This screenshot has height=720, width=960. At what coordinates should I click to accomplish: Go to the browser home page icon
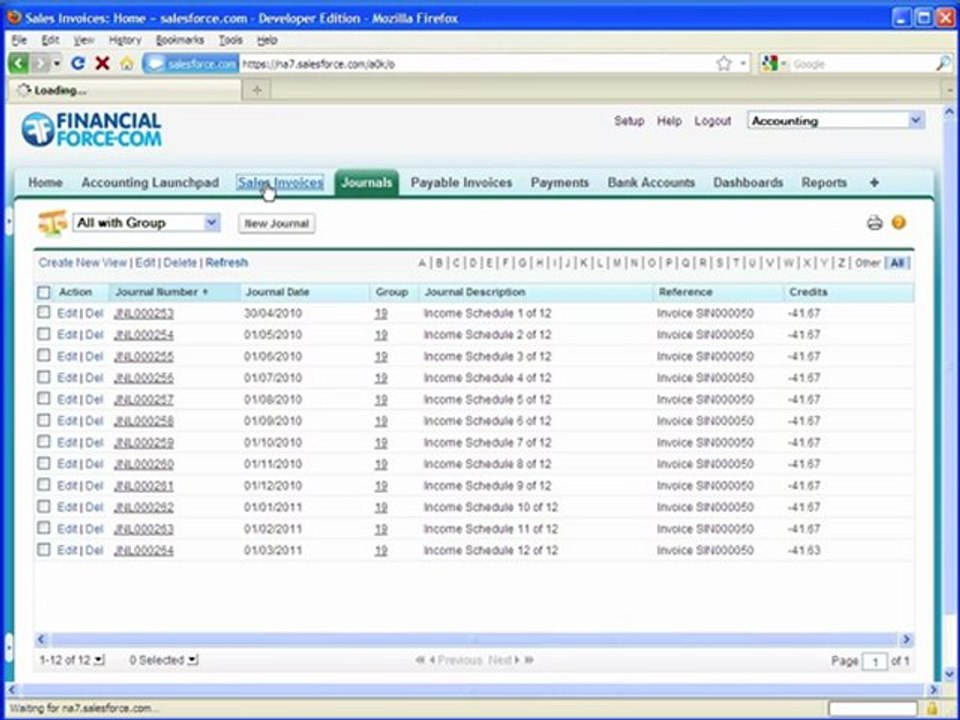tap(127, 63)
